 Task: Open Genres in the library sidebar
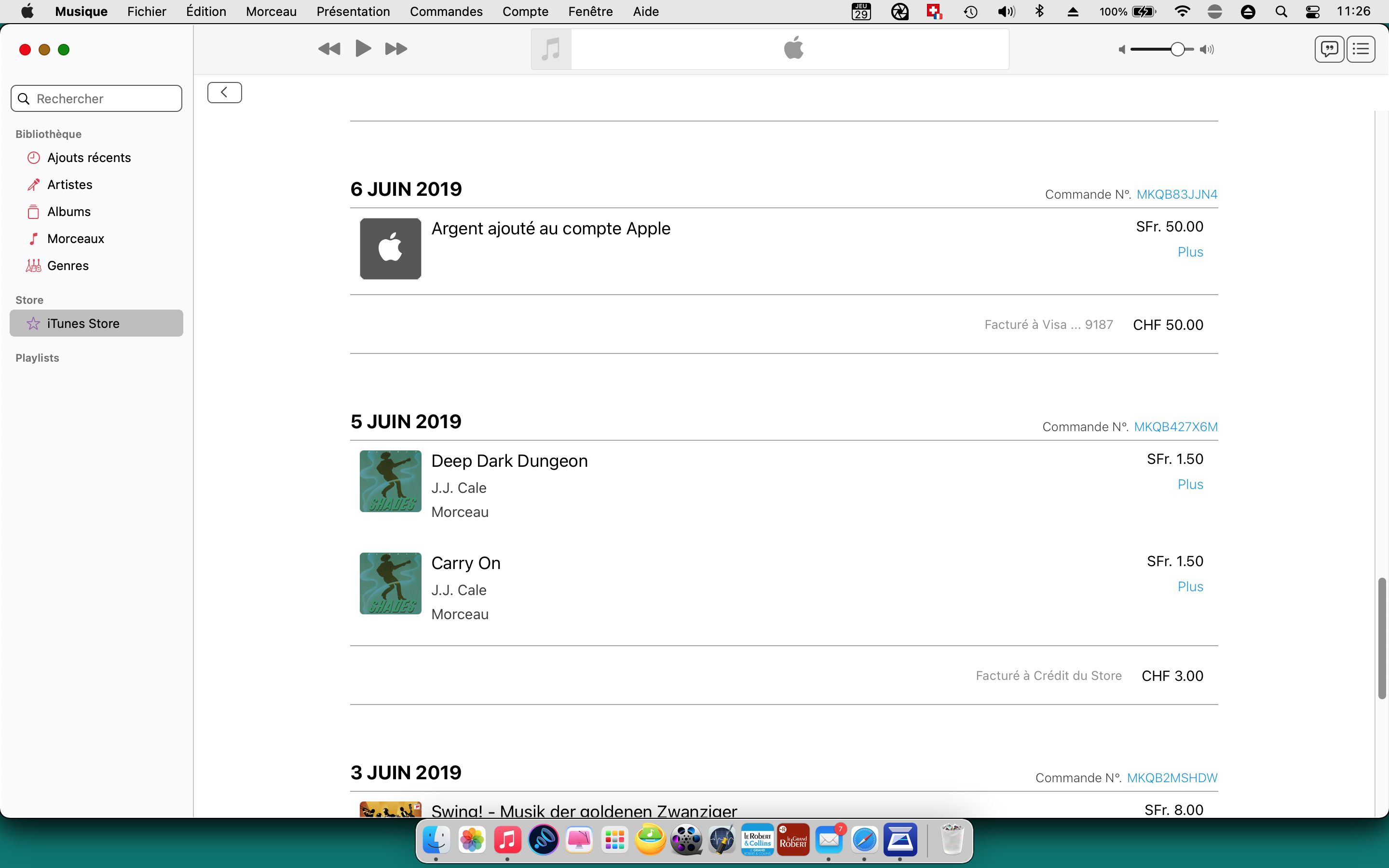tap(68, 266)
